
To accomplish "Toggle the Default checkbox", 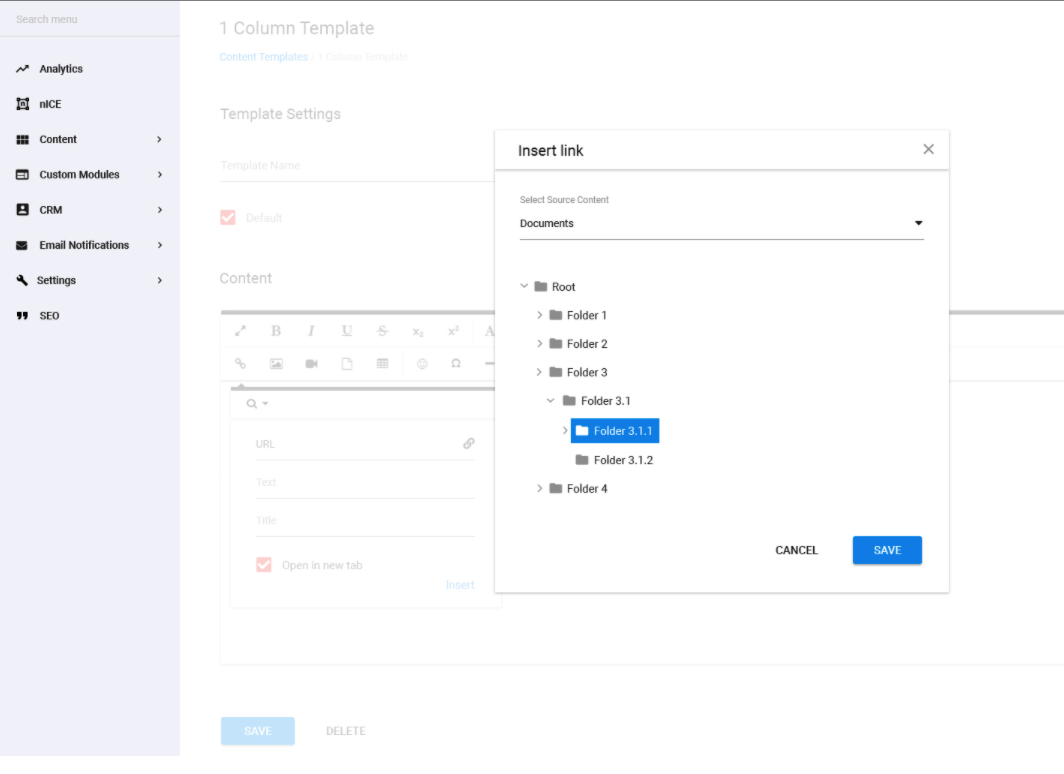I will click(228, 217).
